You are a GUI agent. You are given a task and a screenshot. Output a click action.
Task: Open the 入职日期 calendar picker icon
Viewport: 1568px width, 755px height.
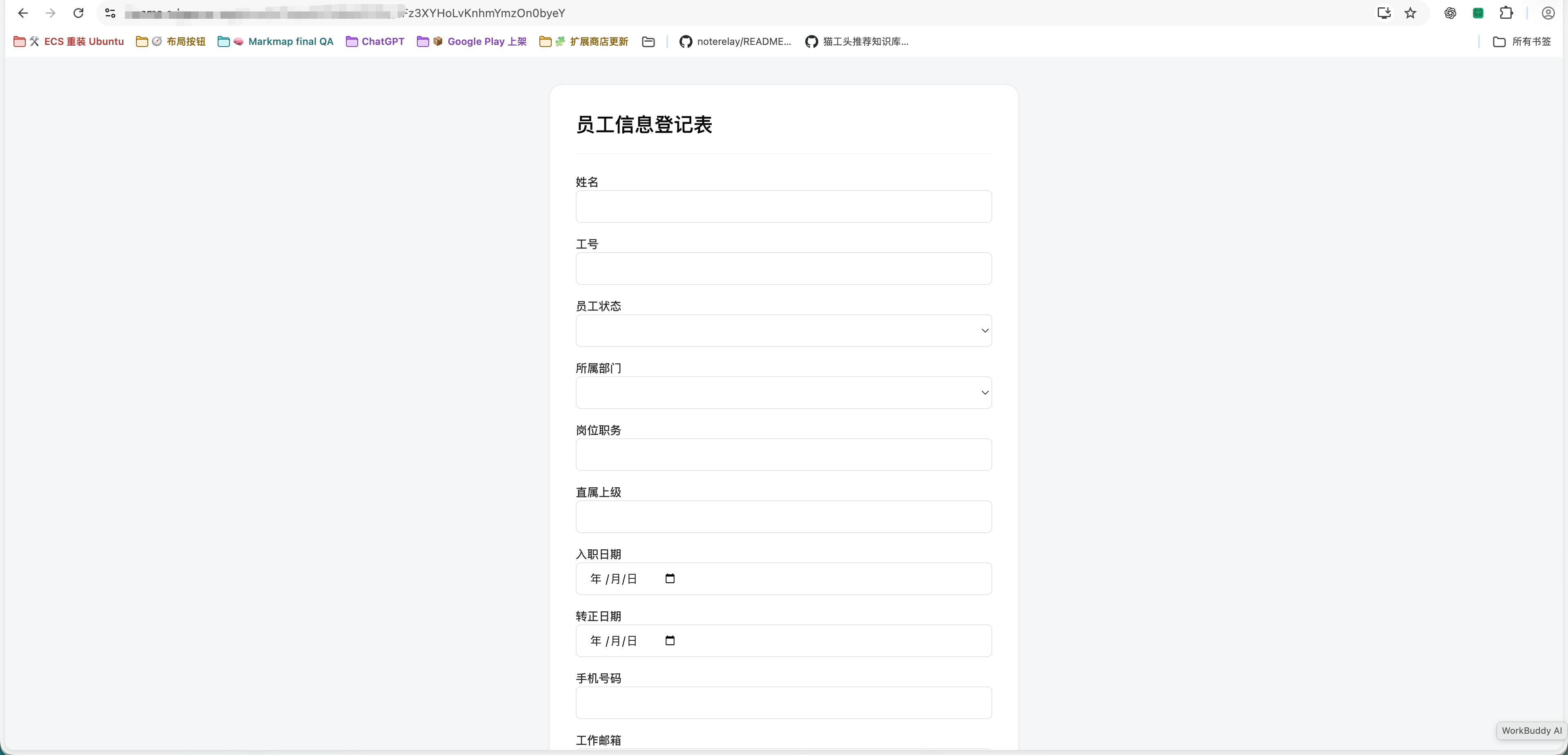(670, 579)
